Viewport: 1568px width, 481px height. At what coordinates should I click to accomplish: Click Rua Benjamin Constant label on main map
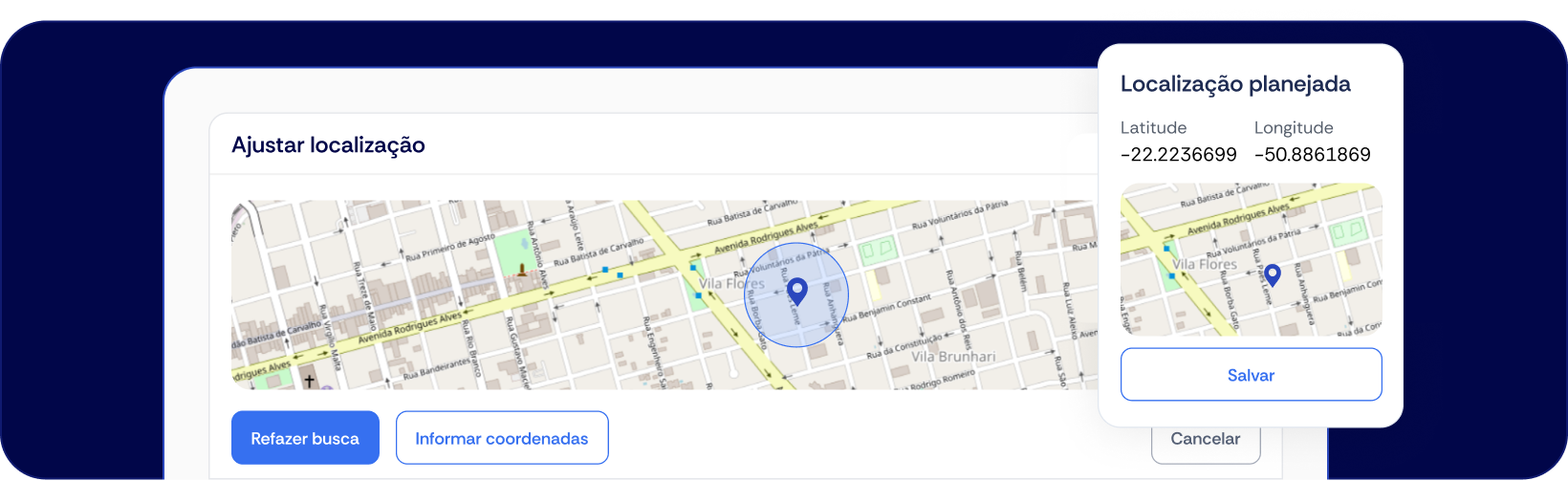pos(887,308)
